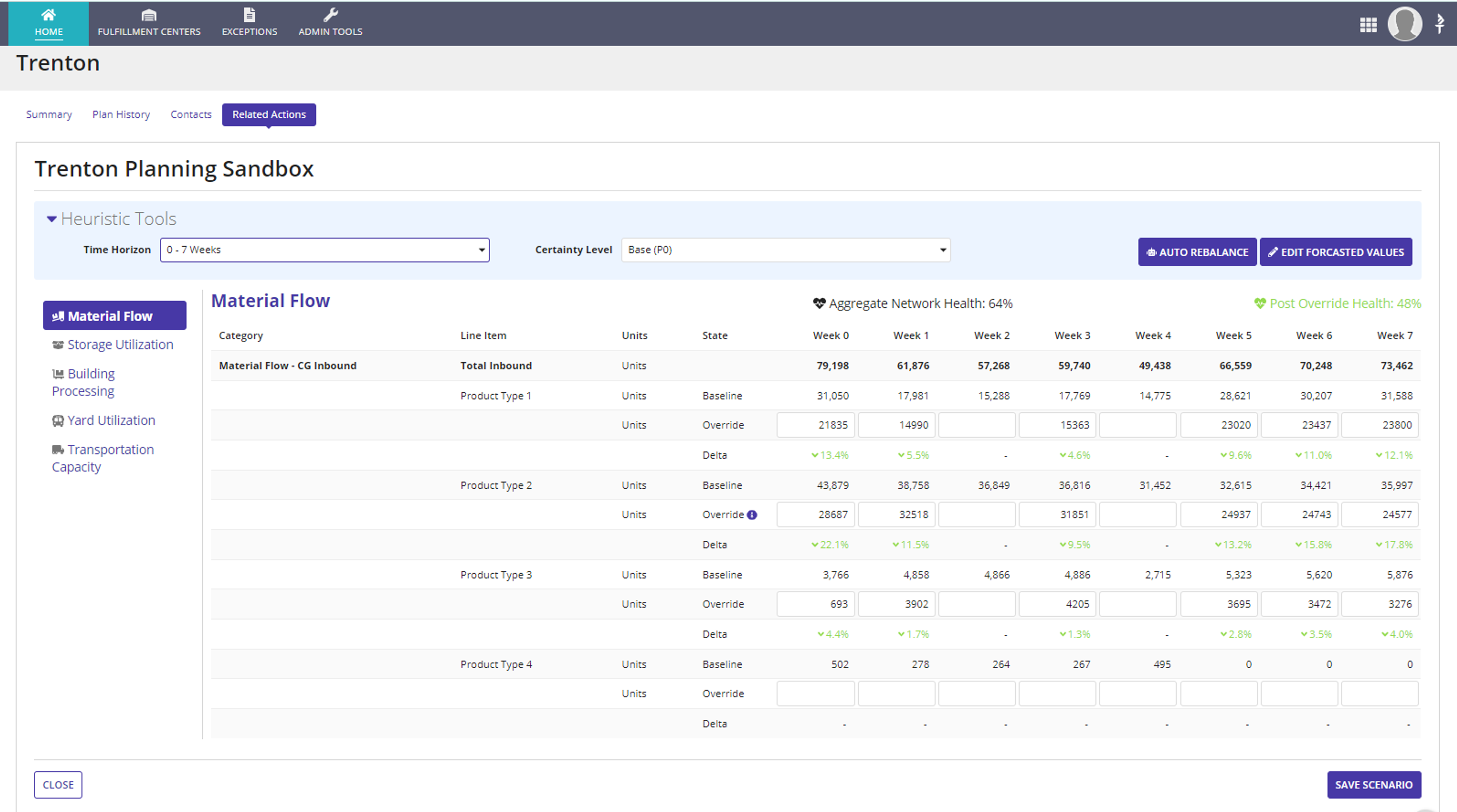Click the Home house icon
Screen dimensions: 1457x812
(x=49, y=15)
